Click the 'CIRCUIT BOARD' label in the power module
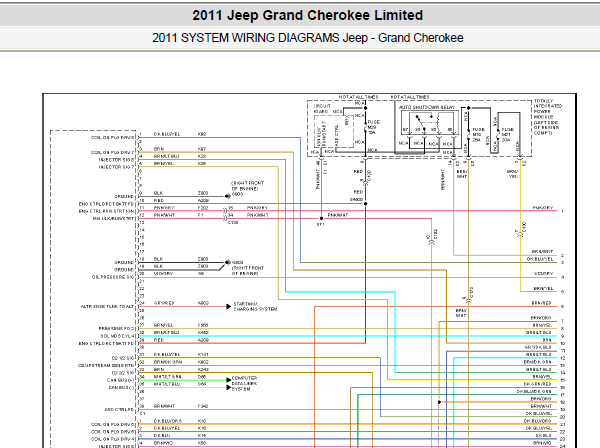Image resolution: width=600 pixels, height=448 pixels. tap(322, 108)
